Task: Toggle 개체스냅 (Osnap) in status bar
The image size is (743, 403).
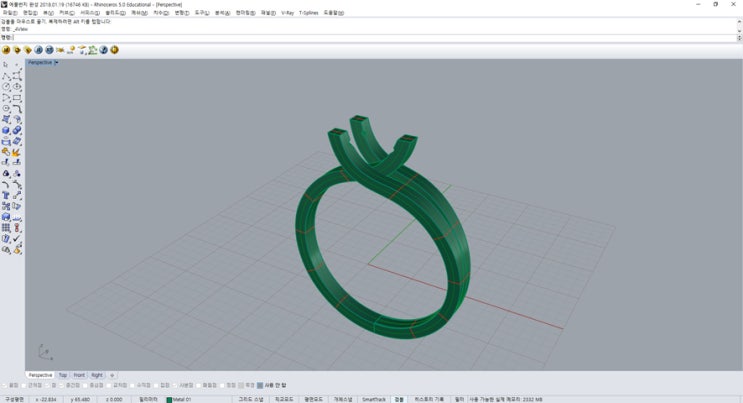Action: 342,400
